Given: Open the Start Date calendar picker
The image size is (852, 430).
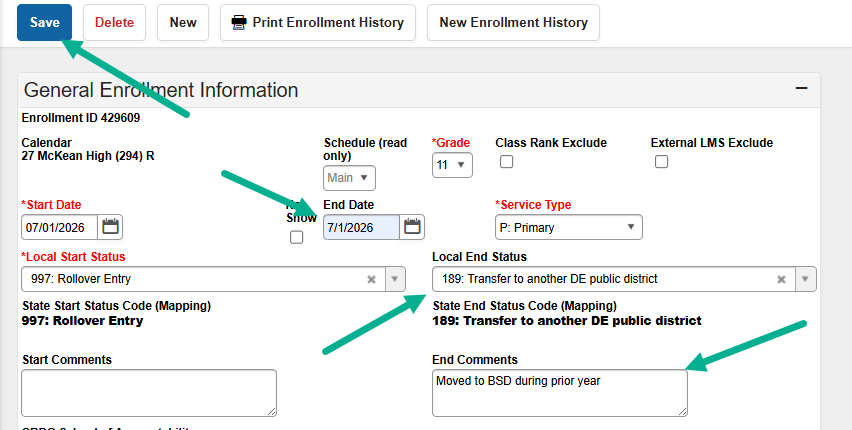Looking at the screenshot, I should (110, 227).
